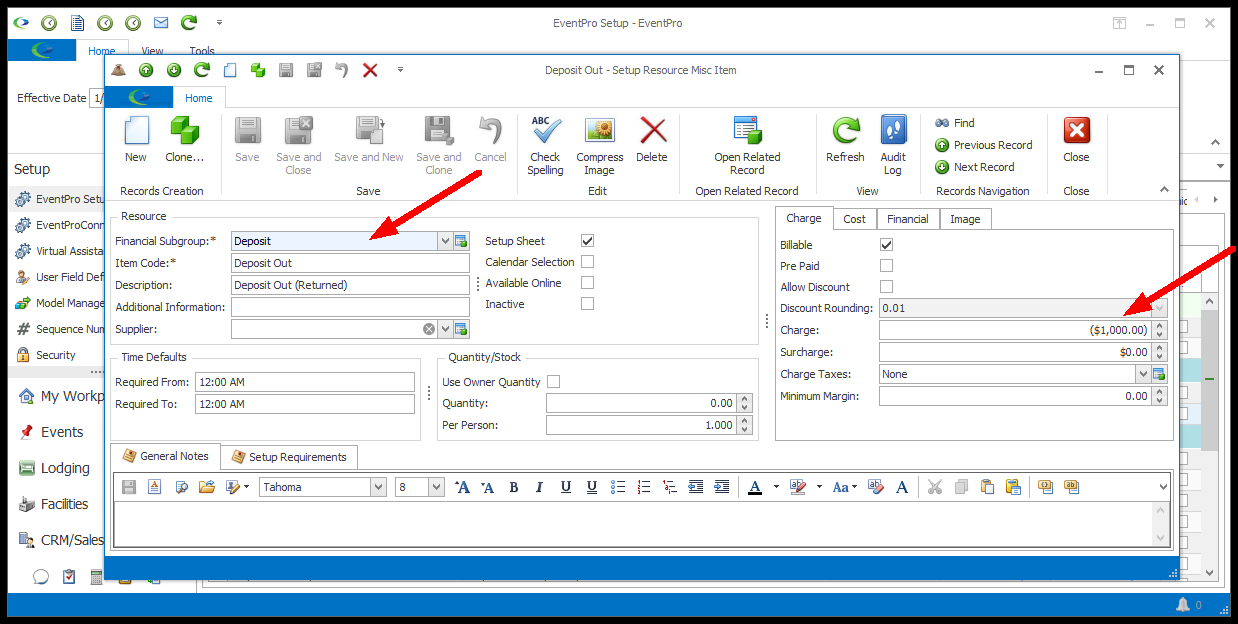
Task: Apply bold formatting in the notes editor
Action: click(x=514, y=487)
